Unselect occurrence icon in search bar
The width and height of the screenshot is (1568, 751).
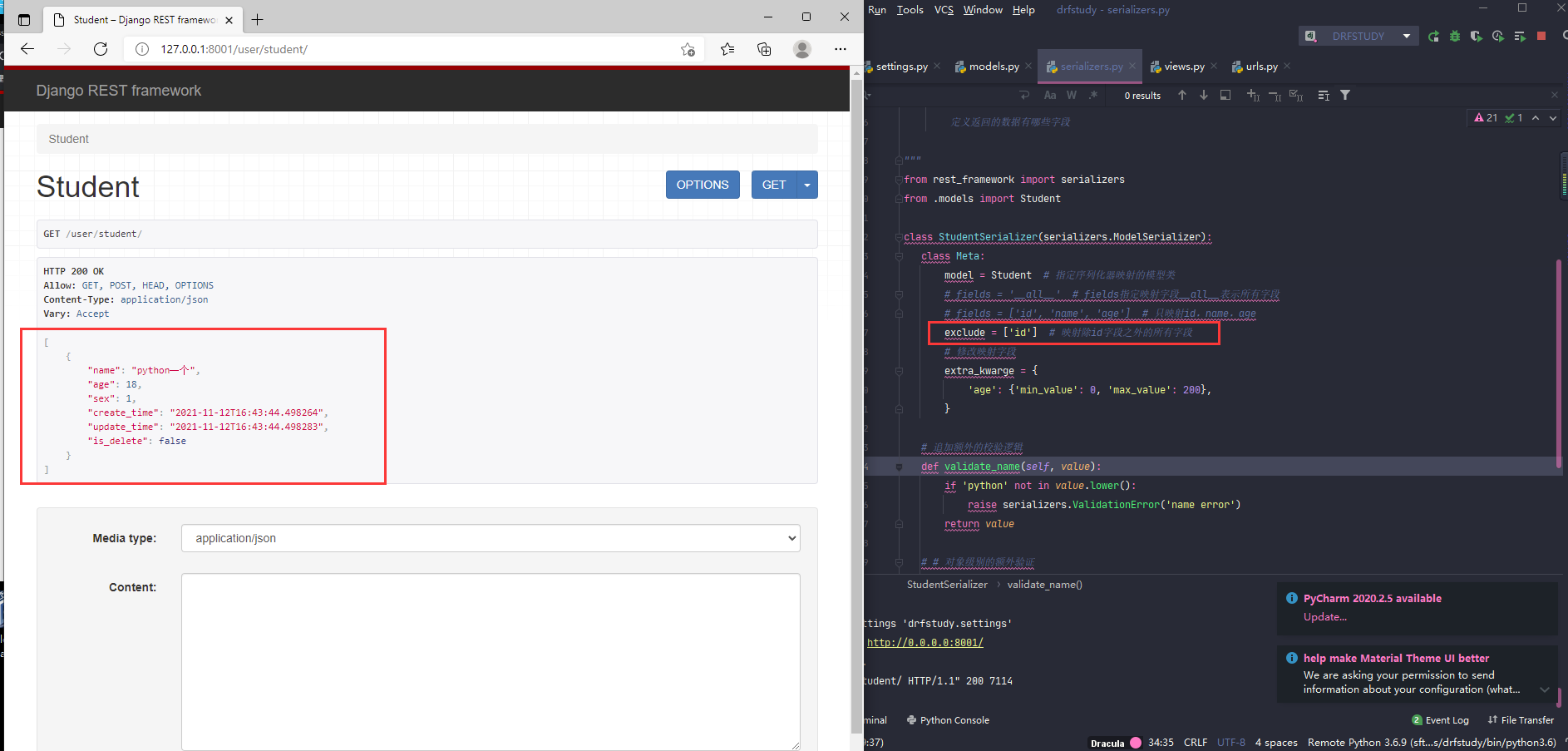pyautogui.click(x=1275, y=95)
